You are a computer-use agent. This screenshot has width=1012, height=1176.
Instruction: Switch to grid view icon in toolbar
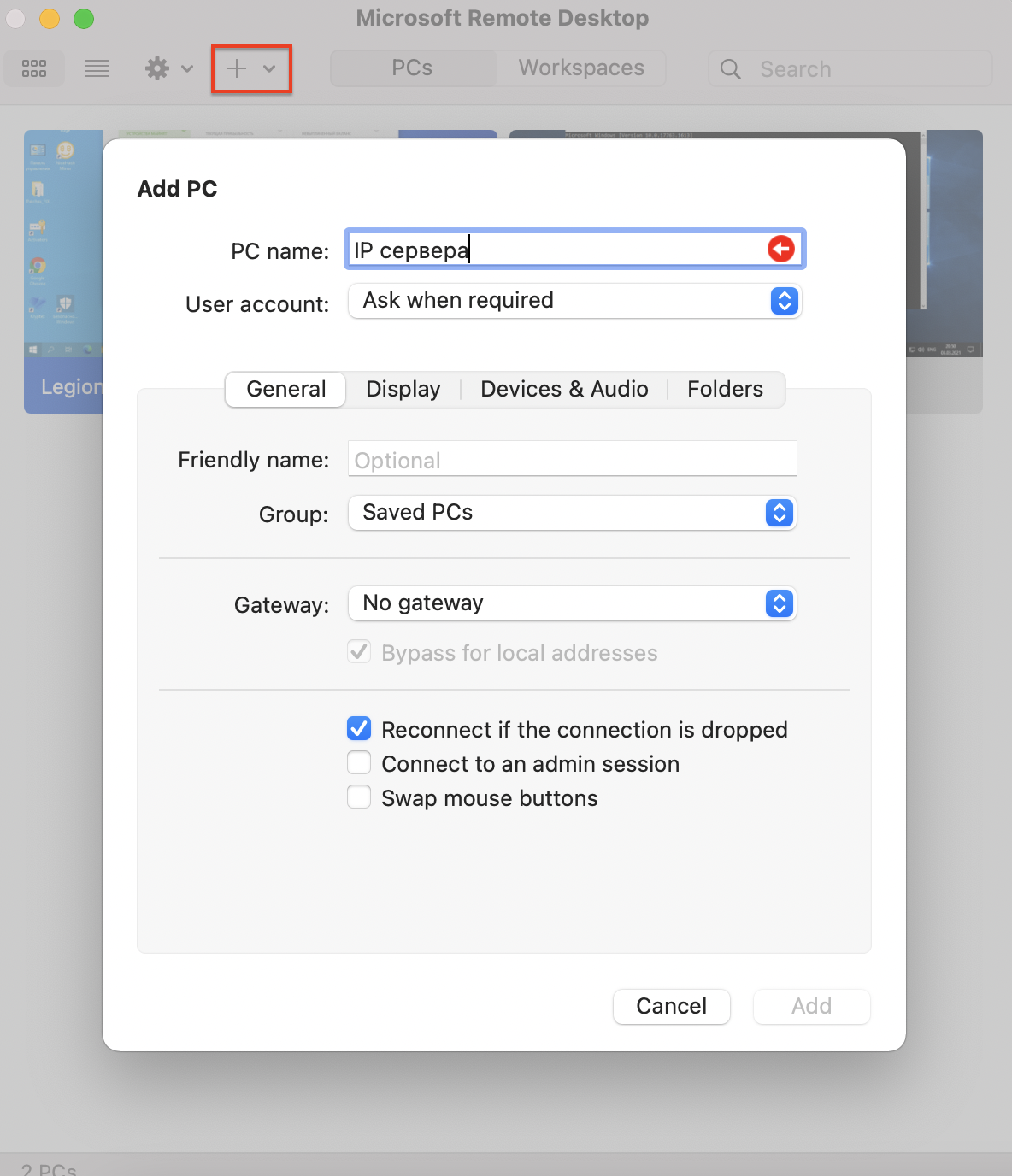(34, 68)
